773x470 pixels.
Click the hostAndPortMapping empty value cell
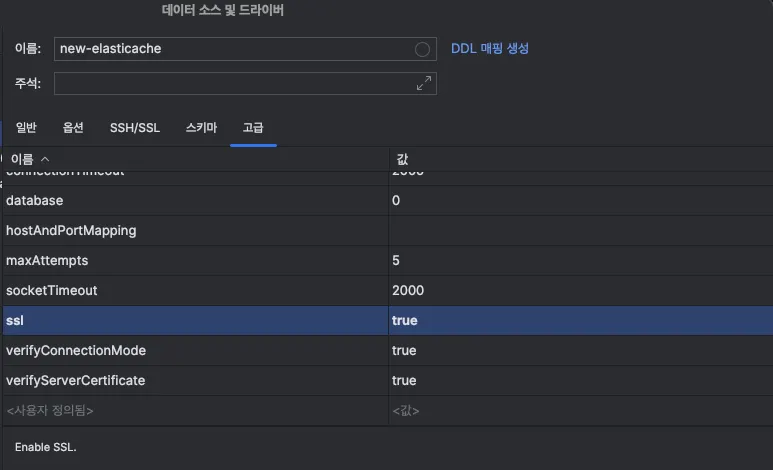[x=580, y=231]
